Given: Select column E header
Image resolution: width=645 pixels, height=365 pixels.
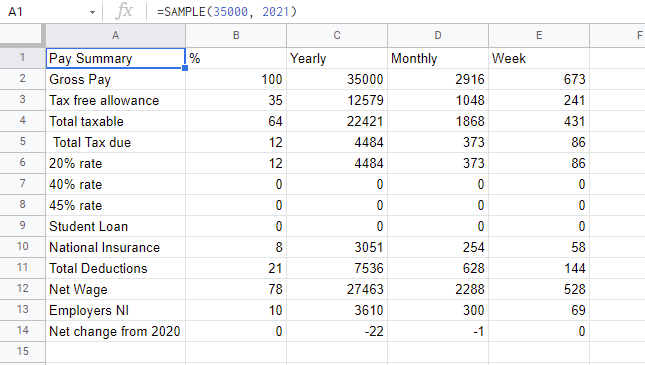Looking at the screenshot, I should pos(539,35).
